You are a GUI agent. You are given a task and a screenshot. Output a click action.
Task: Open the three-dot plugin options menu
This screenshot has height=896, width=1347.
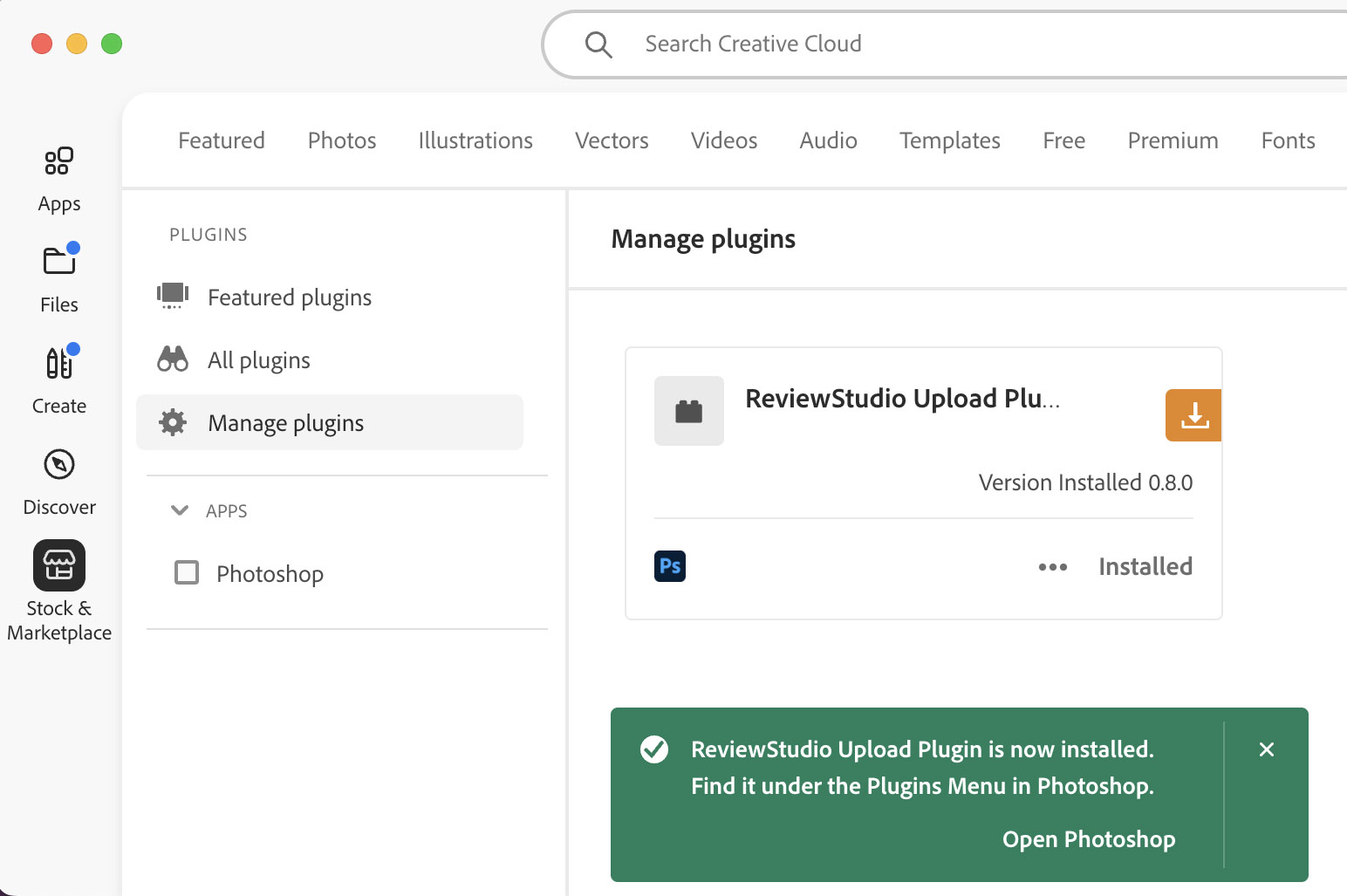pyautogui.click(x=1052, y=567)
